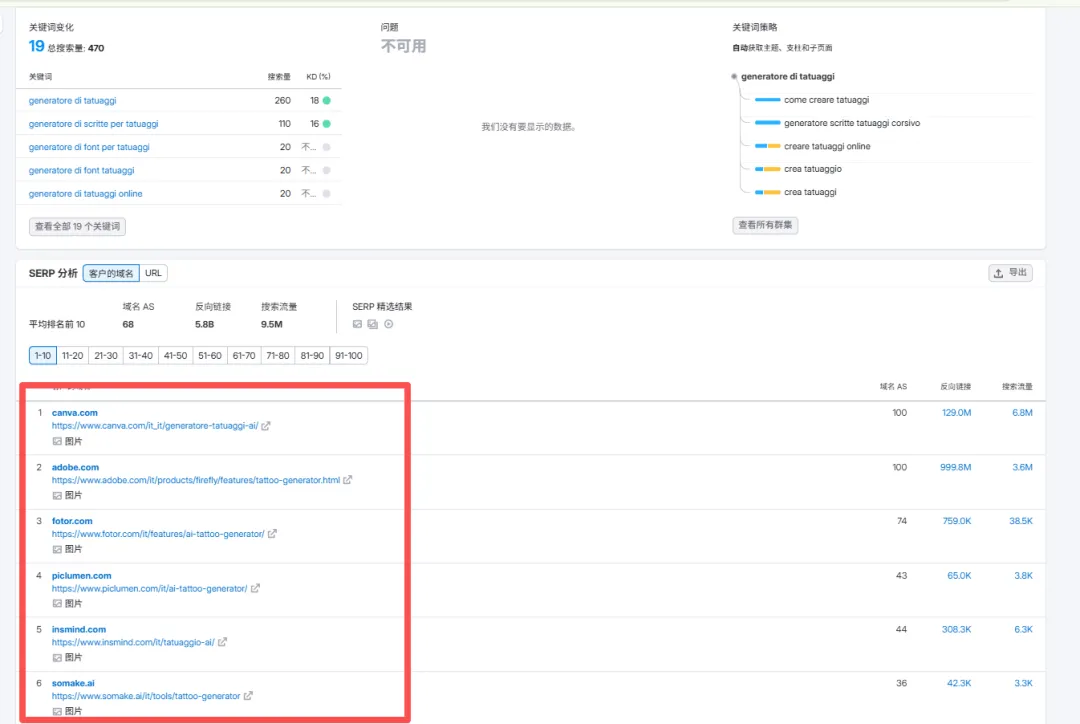Select cluster come creare tatuaggi
This screenshot has width=1080, height=724.
click(826, 100)
